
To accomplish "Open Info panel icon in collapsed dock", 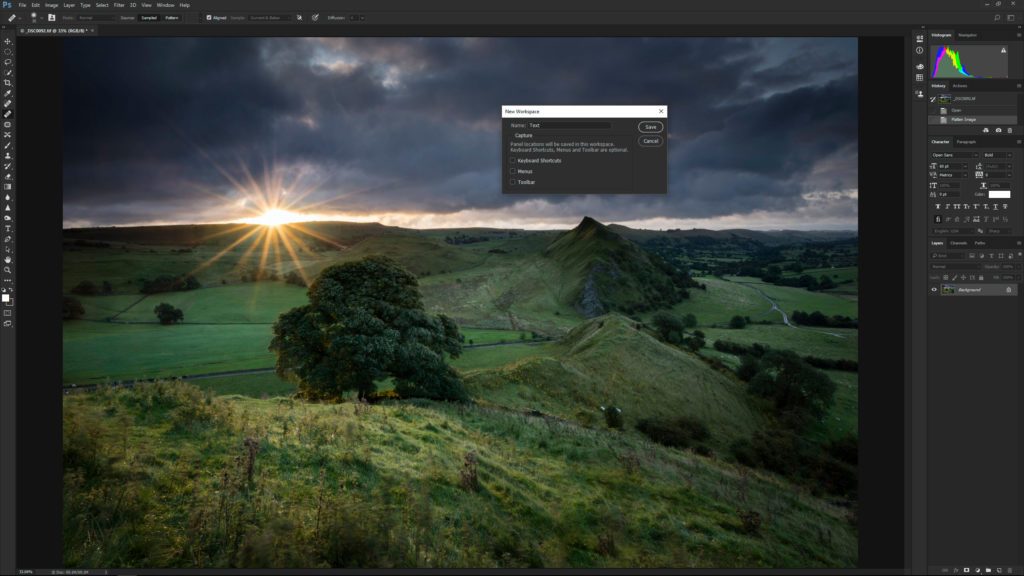I will (920, 51).
